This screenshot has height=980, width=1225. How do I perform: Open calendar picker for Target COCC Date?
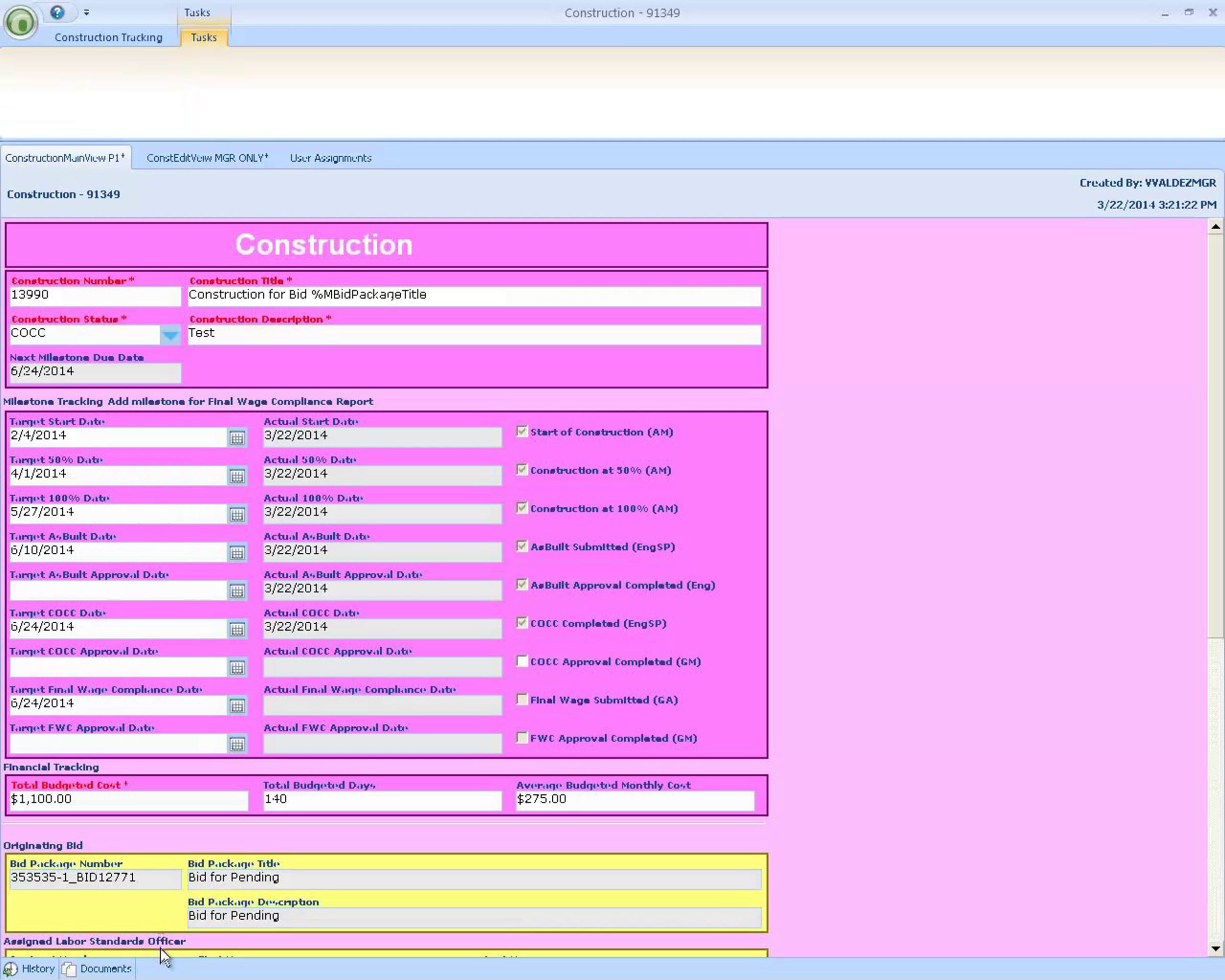[237, 629]
